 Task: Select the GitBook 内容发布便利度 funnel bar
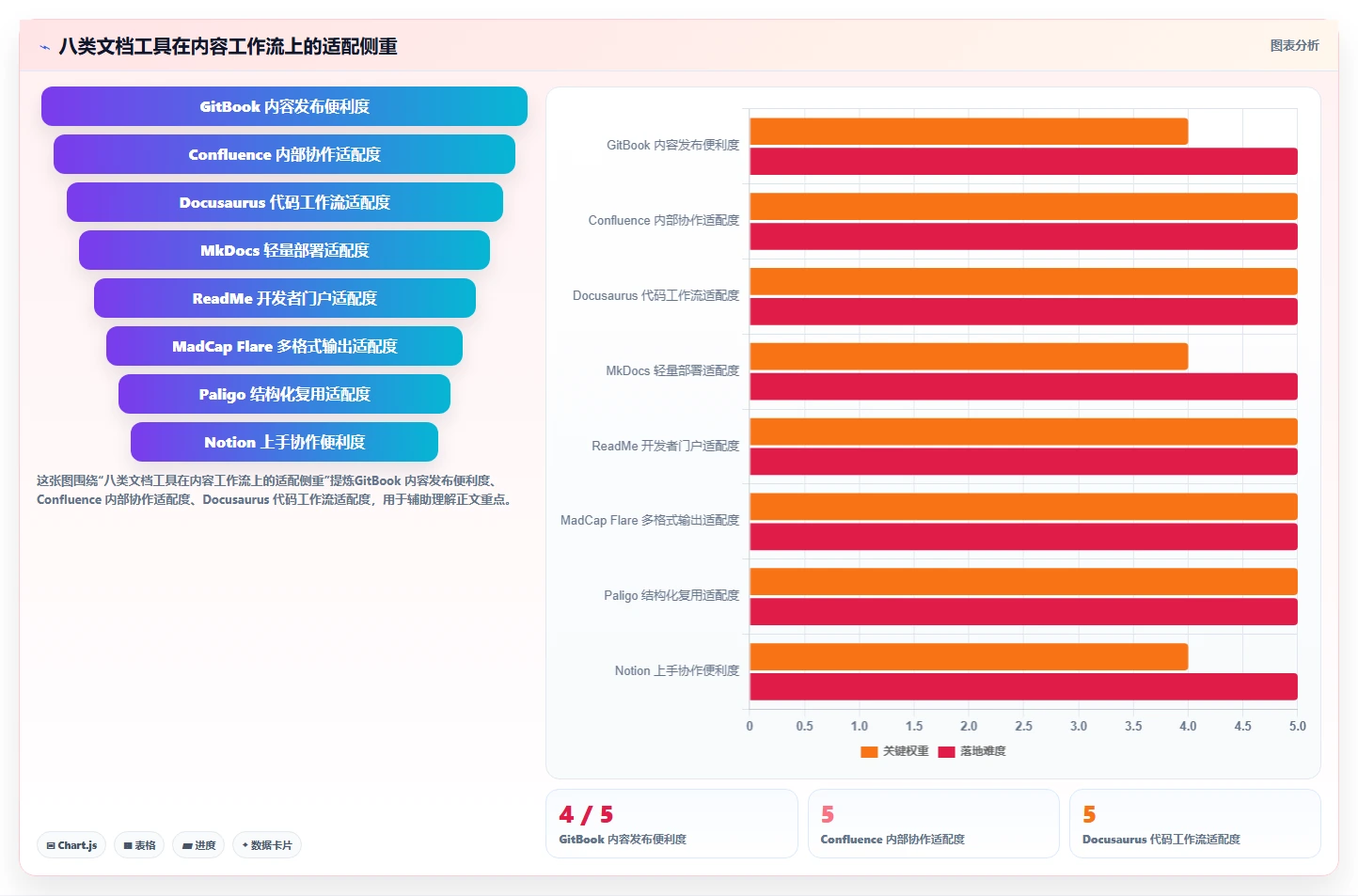(x=284, y=106)
